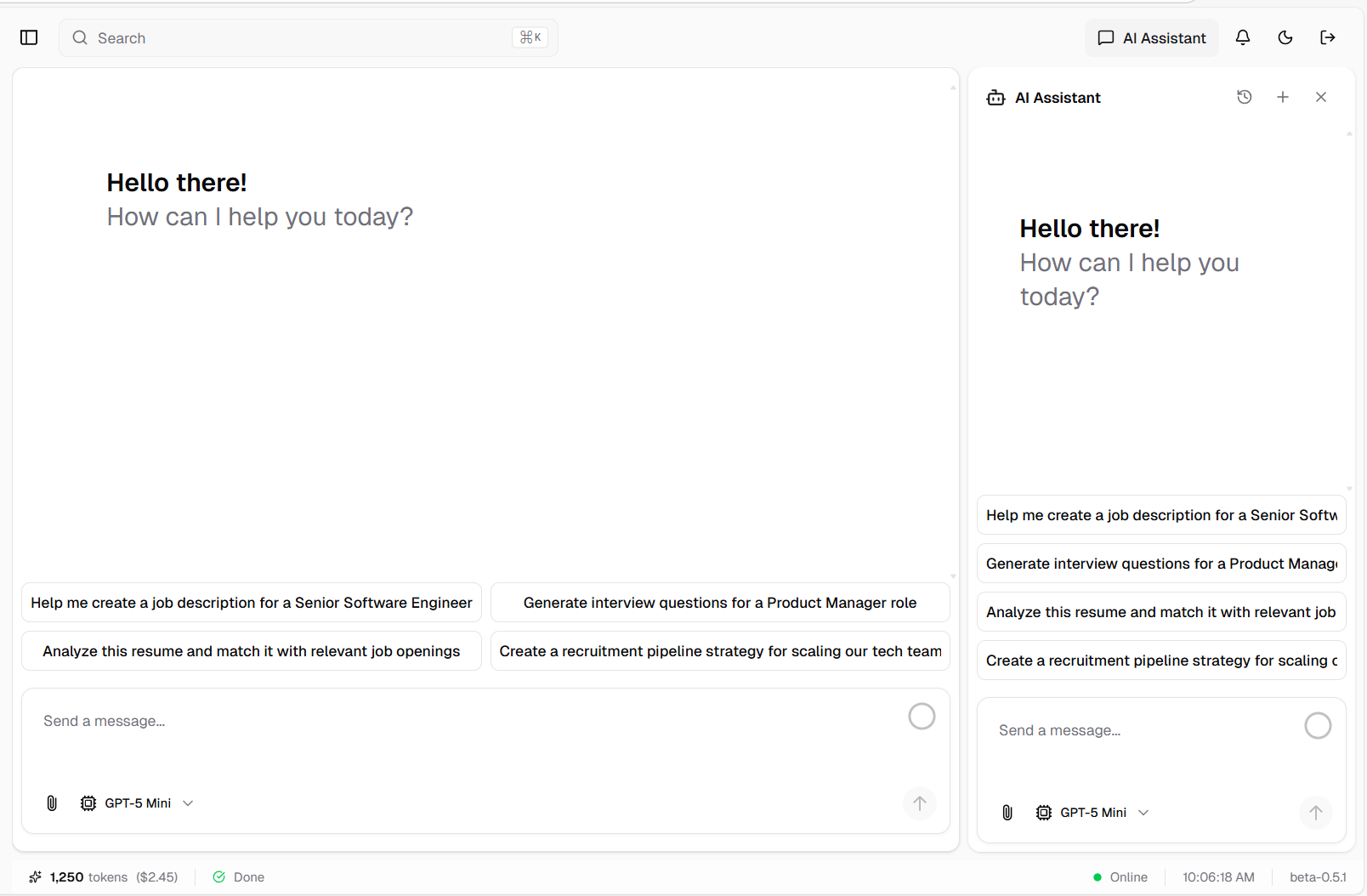Select the Senior Software Engineer job description prompt

(252, 603)
